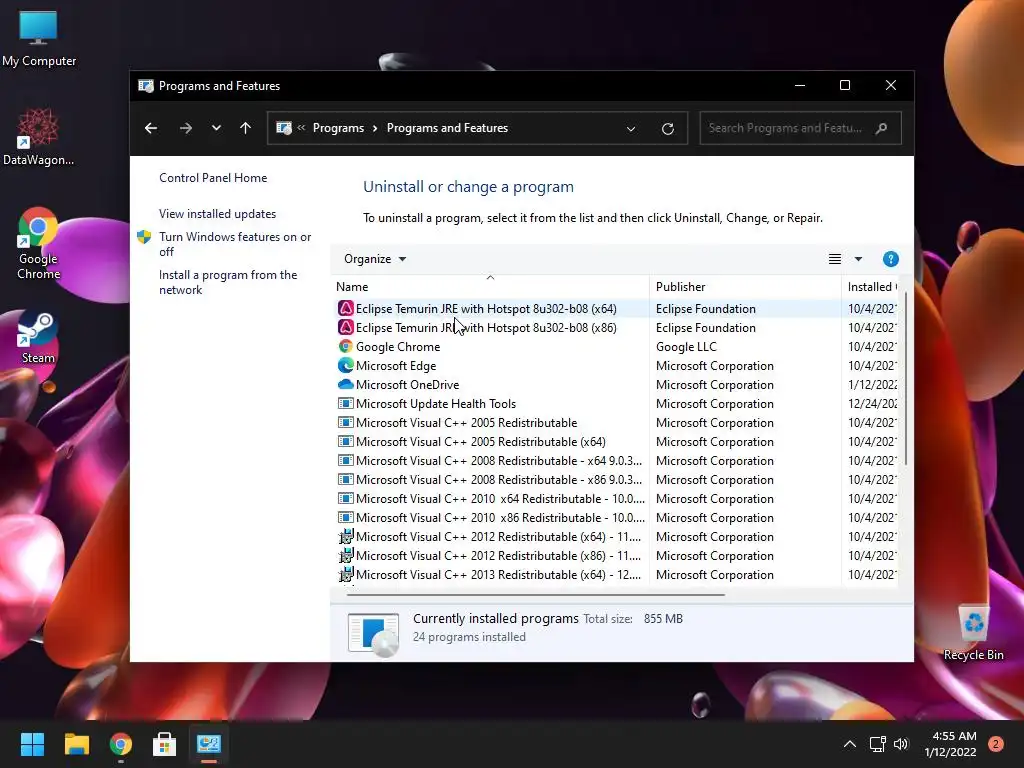Open the volume speaker tray icon
Screen dimensions: 1024x768
pyautogui.click(x=901, y=744)
